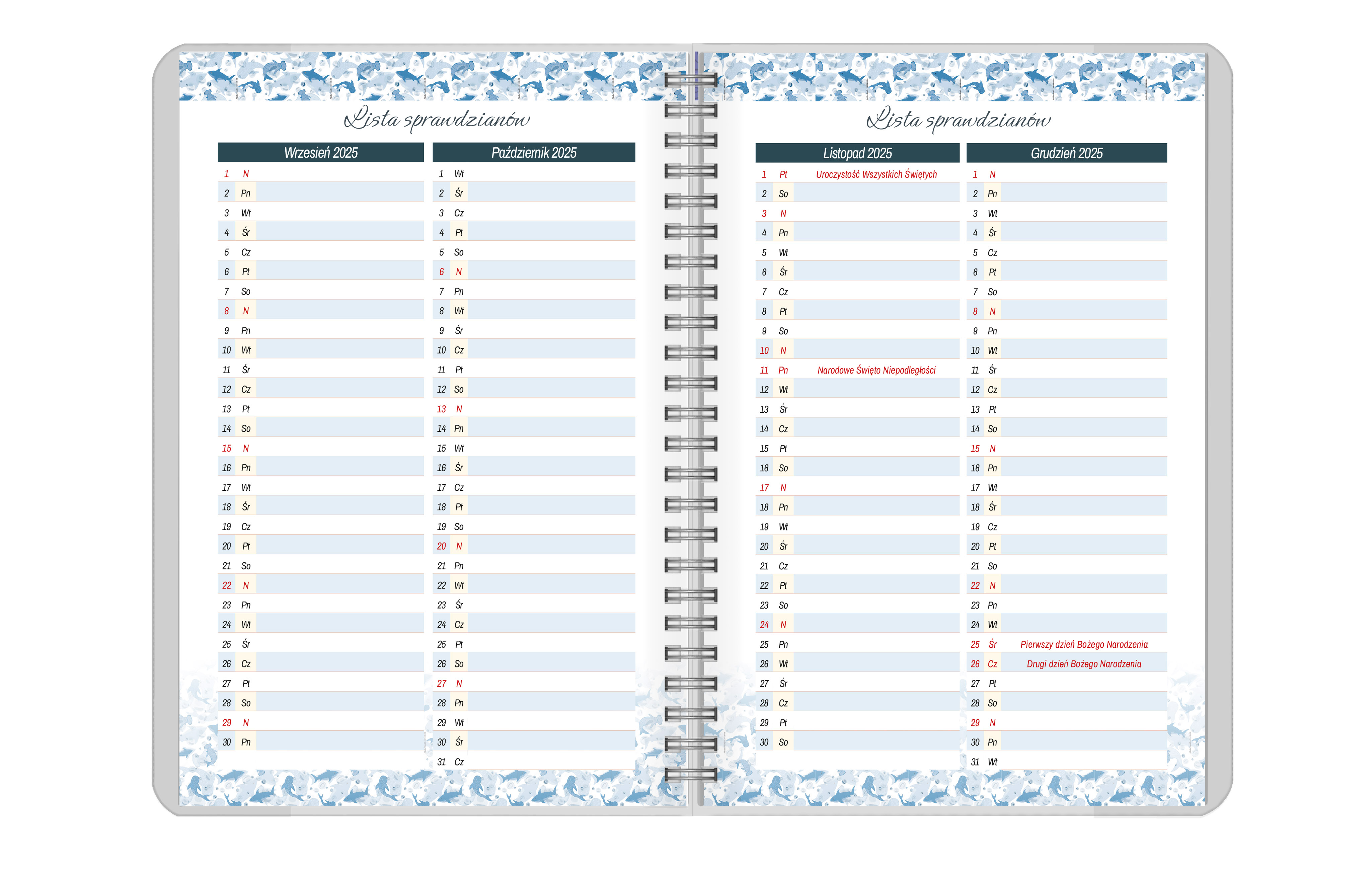The width and height of the screenshot is (1372, 881).
Task: Click the Wrzesień 2025 month header
Action: click(x=320, y=153)
